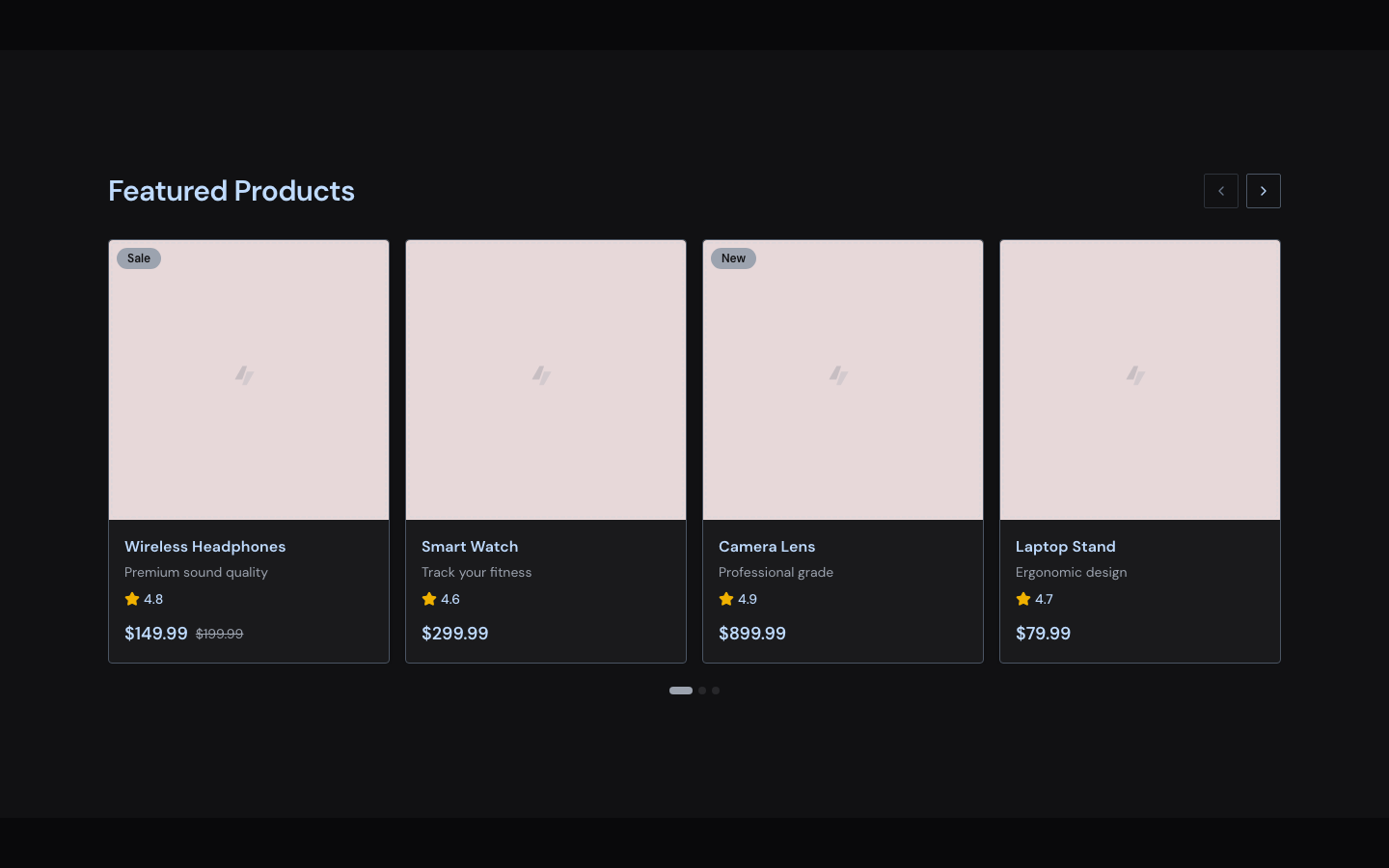Open the Smart Watch product image

pyautogui.click(x=546, y=380)
